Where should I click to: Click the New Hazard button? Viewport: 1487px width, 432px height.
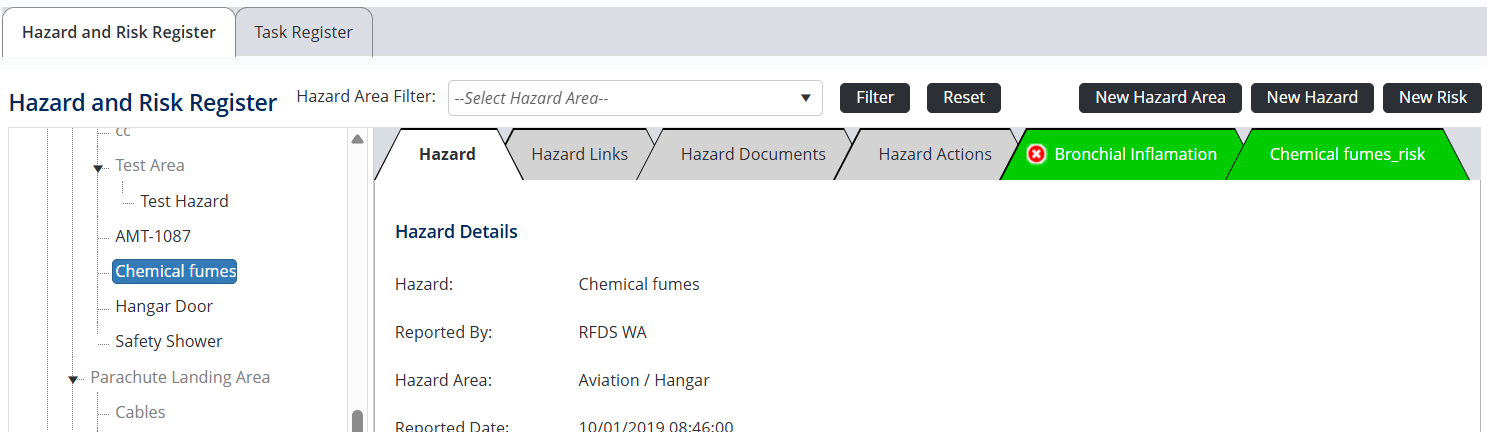coord(1312,98)
